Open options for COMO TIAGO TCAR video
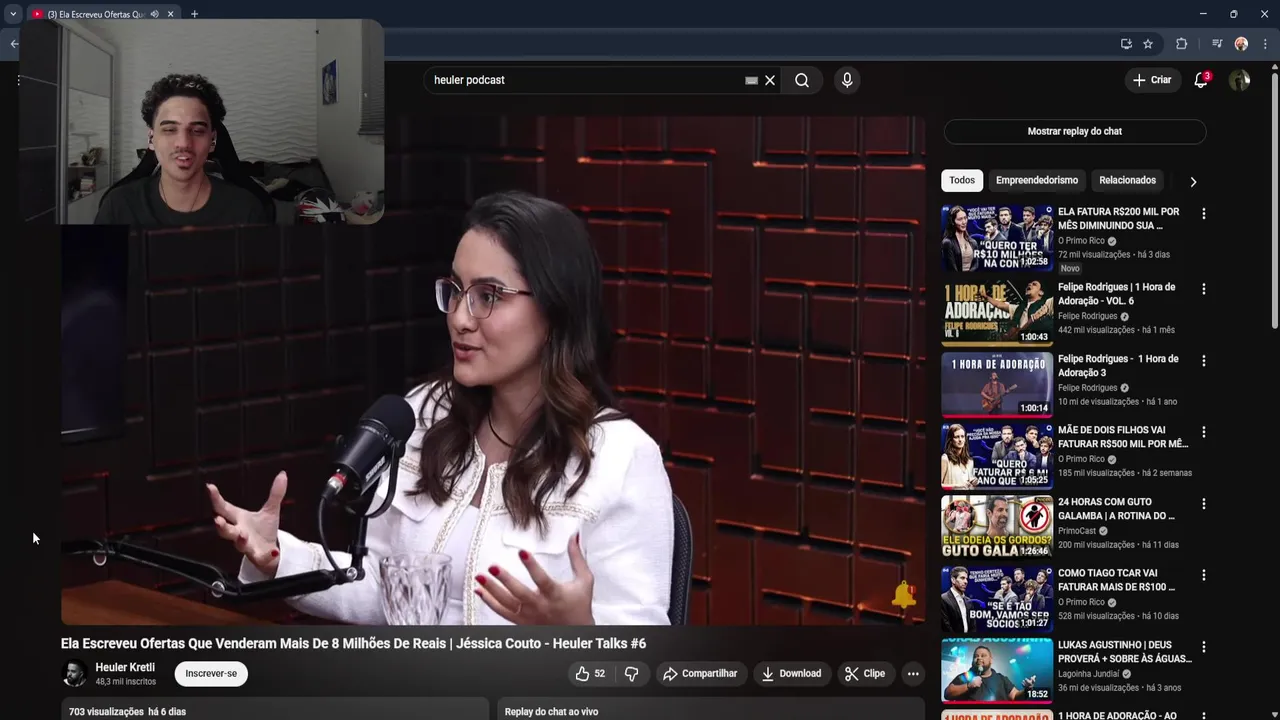Image resolution: width=1280 pixels, height=720 pixels. tap(1203, 576)
